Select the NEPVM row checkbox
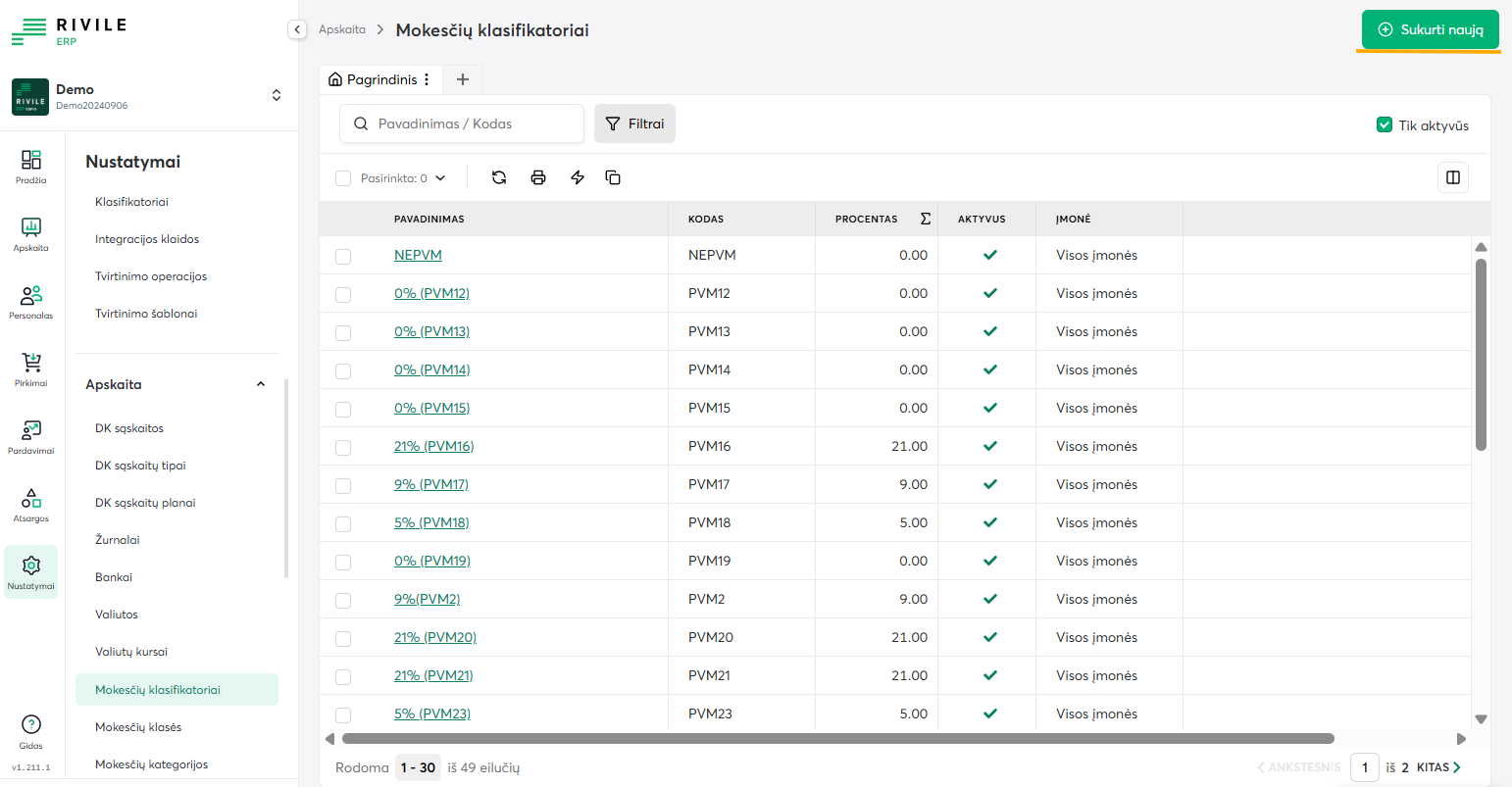 (343, 256)
